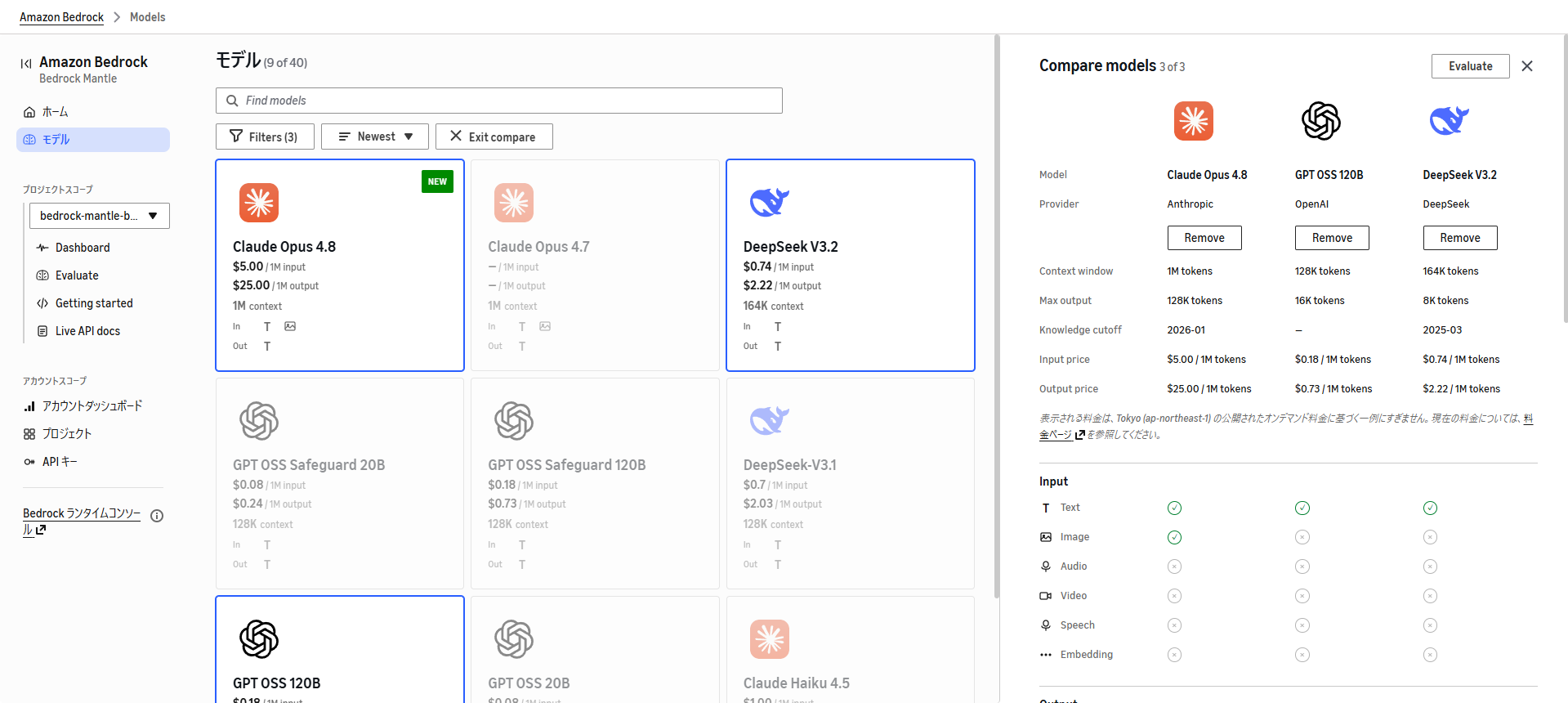
Task: Open the Filters (3) menu
Action: (x=265, y=137)
